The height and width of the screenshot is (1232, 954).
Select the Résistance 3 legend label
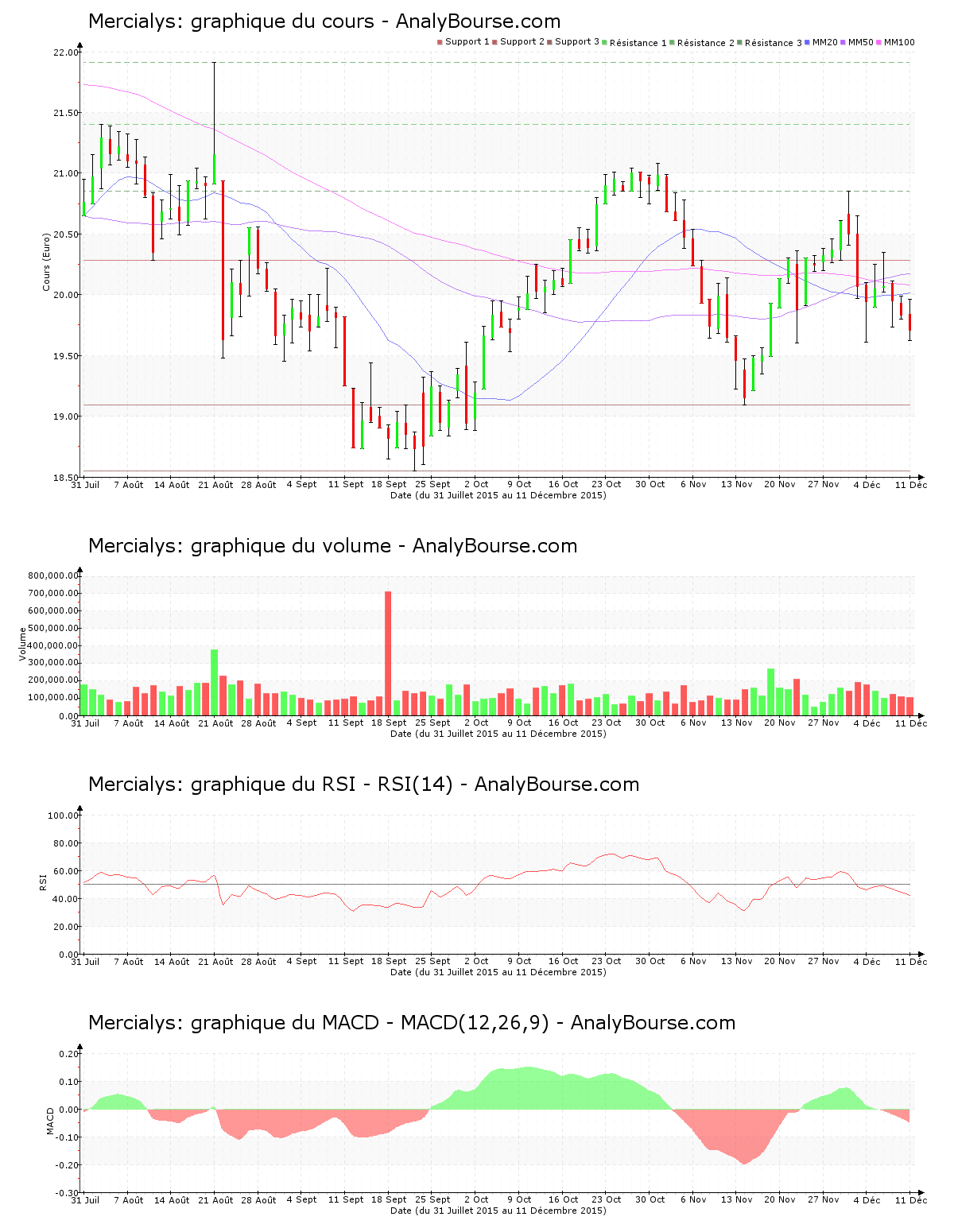pos(774,42)
